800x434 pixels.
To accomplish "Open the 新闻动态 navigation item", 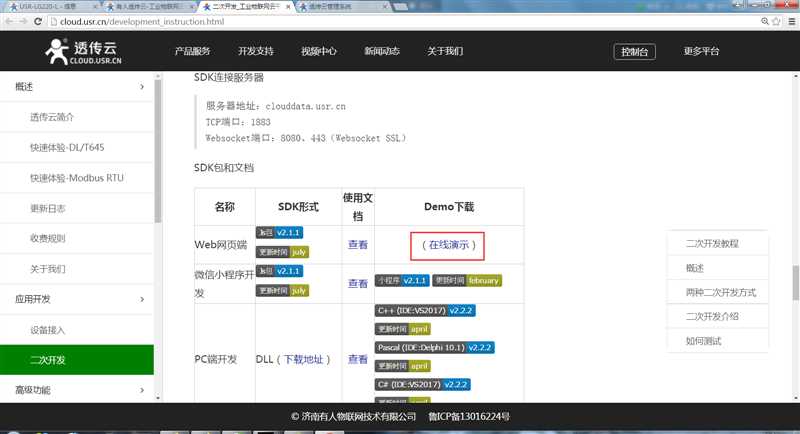I will click(x=382, y=51).
